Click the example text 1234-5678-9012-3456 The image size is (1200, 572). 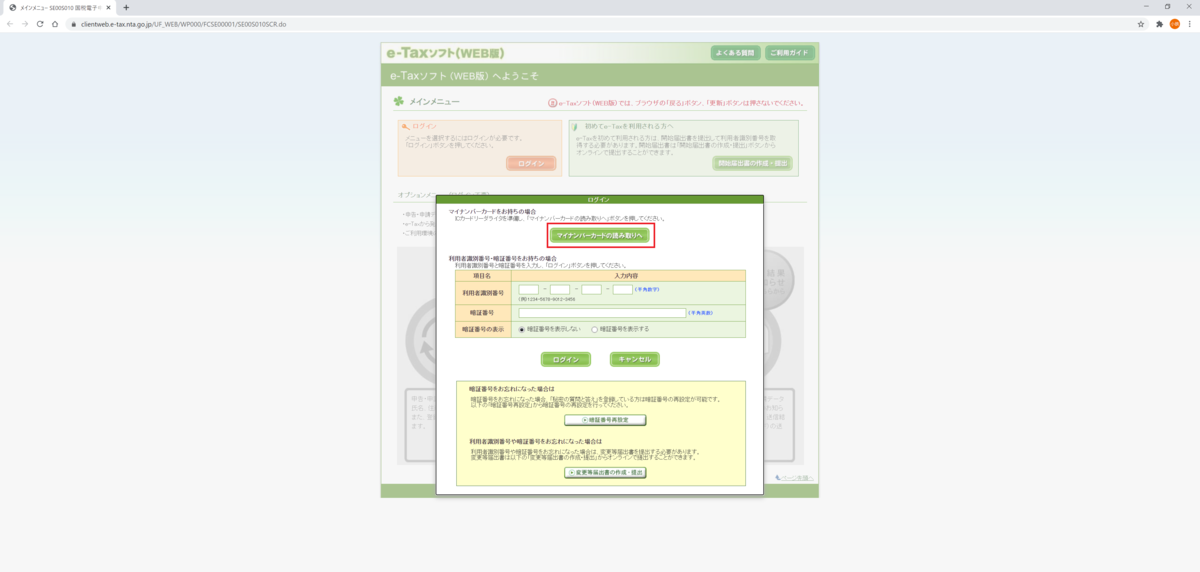click(549, 300)
